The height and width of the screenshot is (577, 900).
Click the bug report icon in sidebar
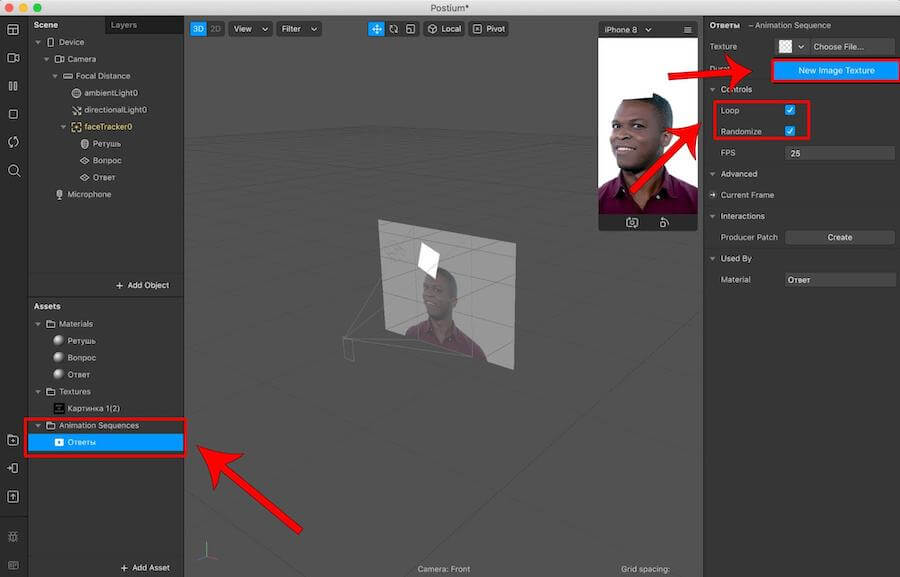[13, 537]
